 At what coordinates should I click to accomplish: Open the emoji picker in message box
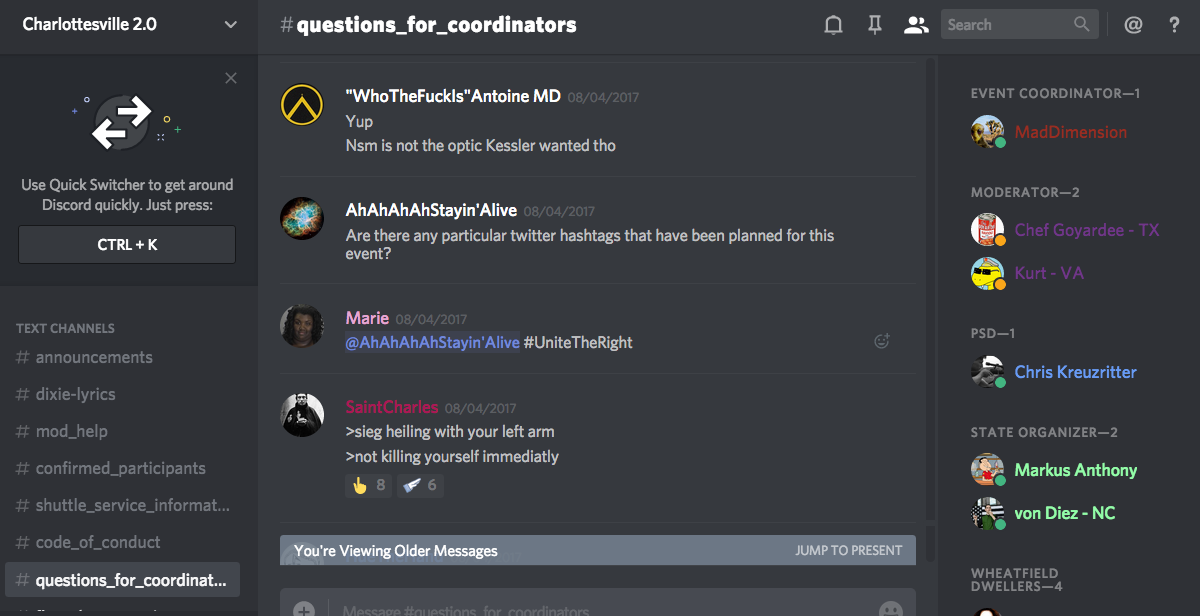889,609
